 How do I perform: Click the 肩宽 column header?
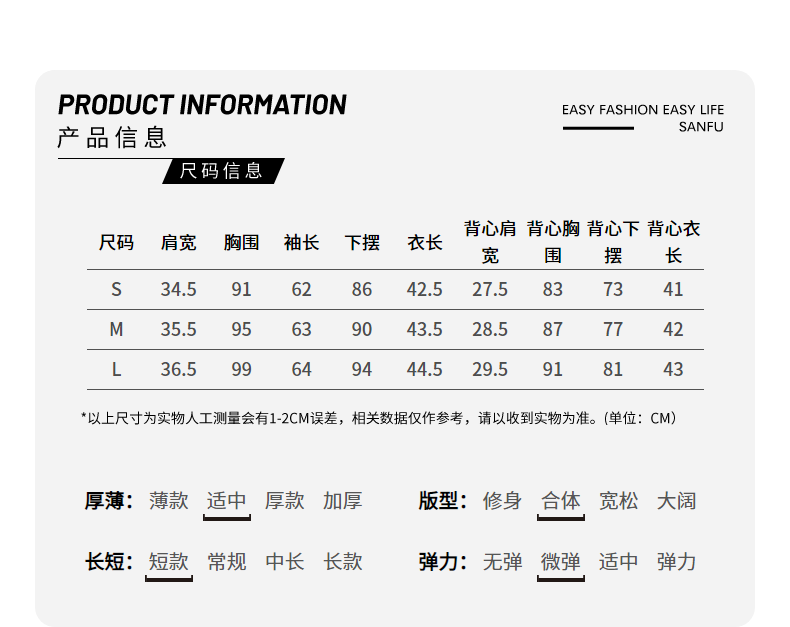(x=178, y=243)
